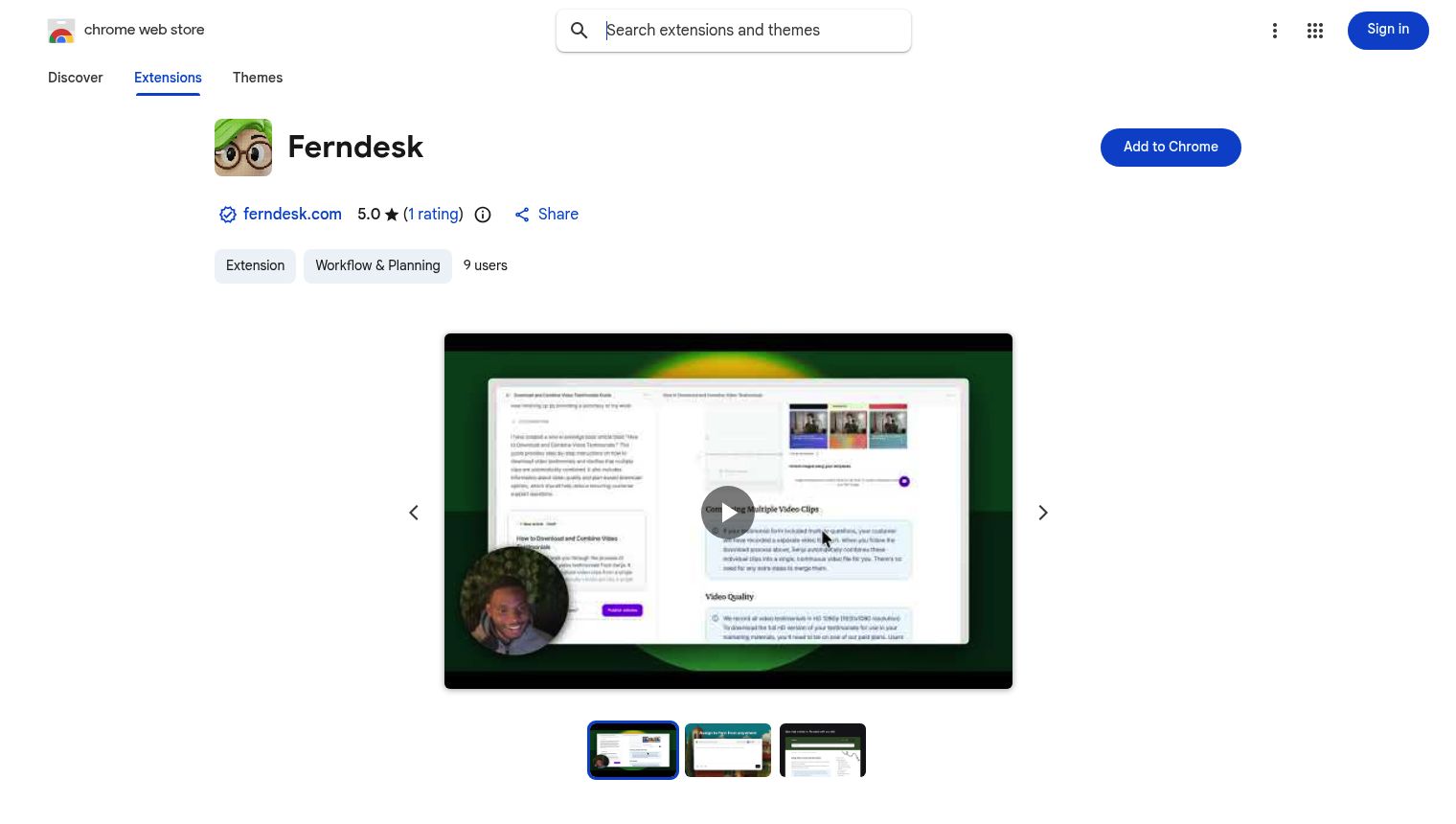Open Google apps grid
The image size is (1456, 824).
[1314, 30]
